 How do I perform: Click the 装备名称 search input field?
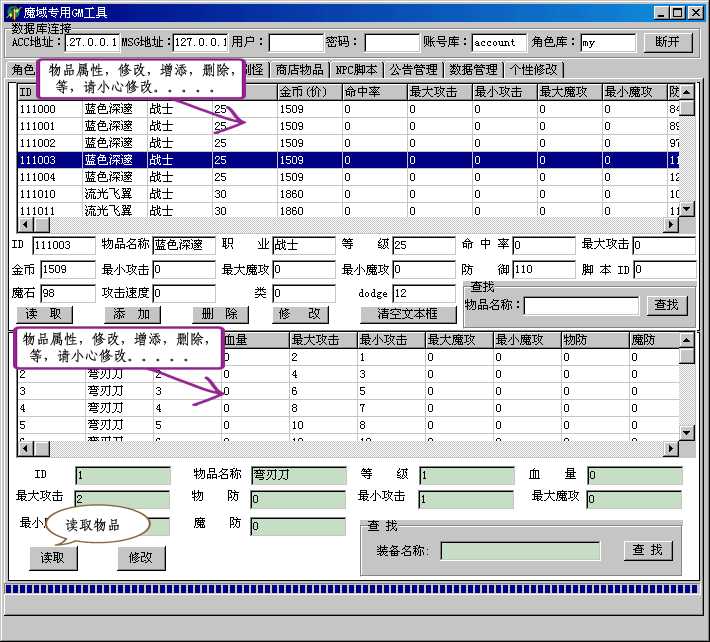[x=520, y=550]
